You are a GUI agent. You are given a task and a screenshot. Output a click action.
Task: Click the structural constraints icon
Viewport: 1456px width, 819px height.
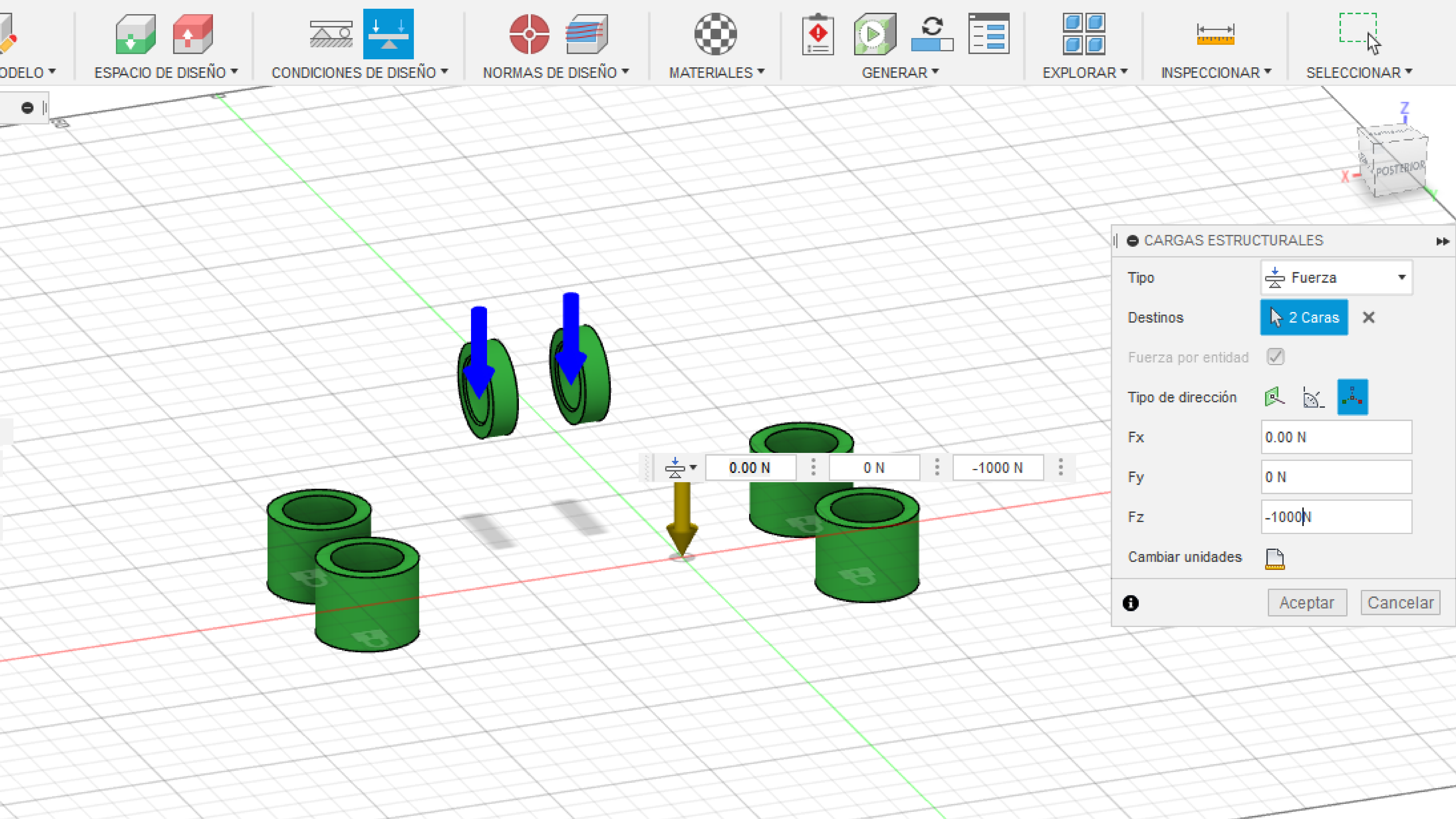[331, 34]
